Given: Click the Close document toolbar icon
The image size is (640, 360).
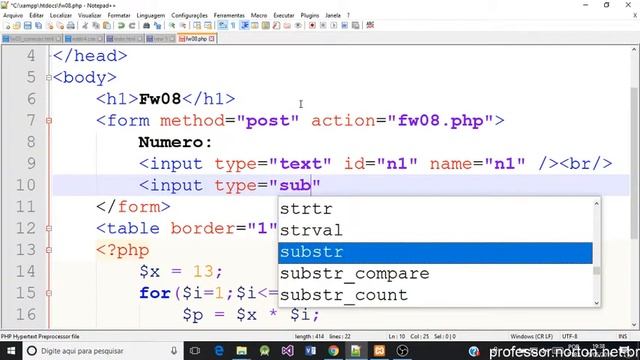Looking at the screenshot, I should [x=50, y=25].
